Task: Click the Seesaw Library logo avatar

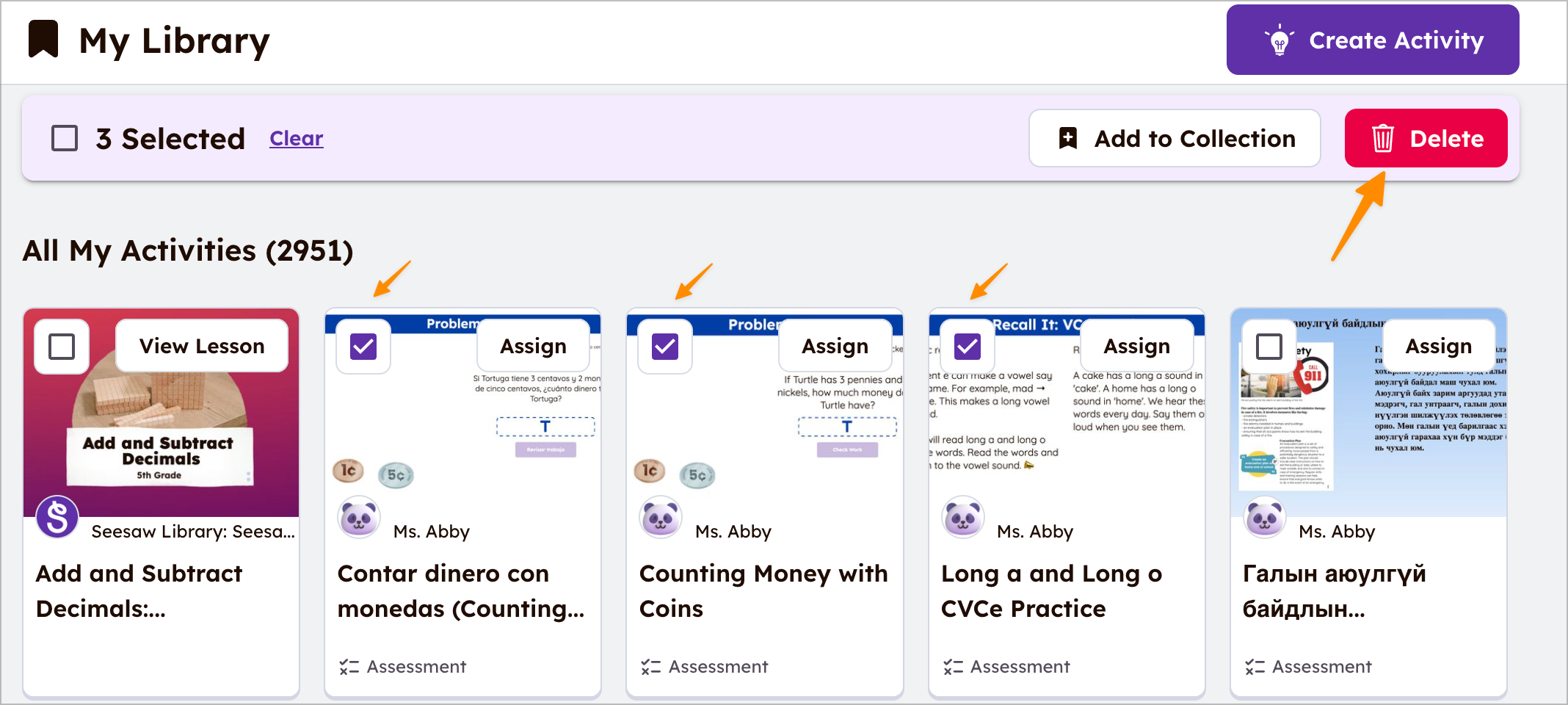Action: tap(57, 517)
